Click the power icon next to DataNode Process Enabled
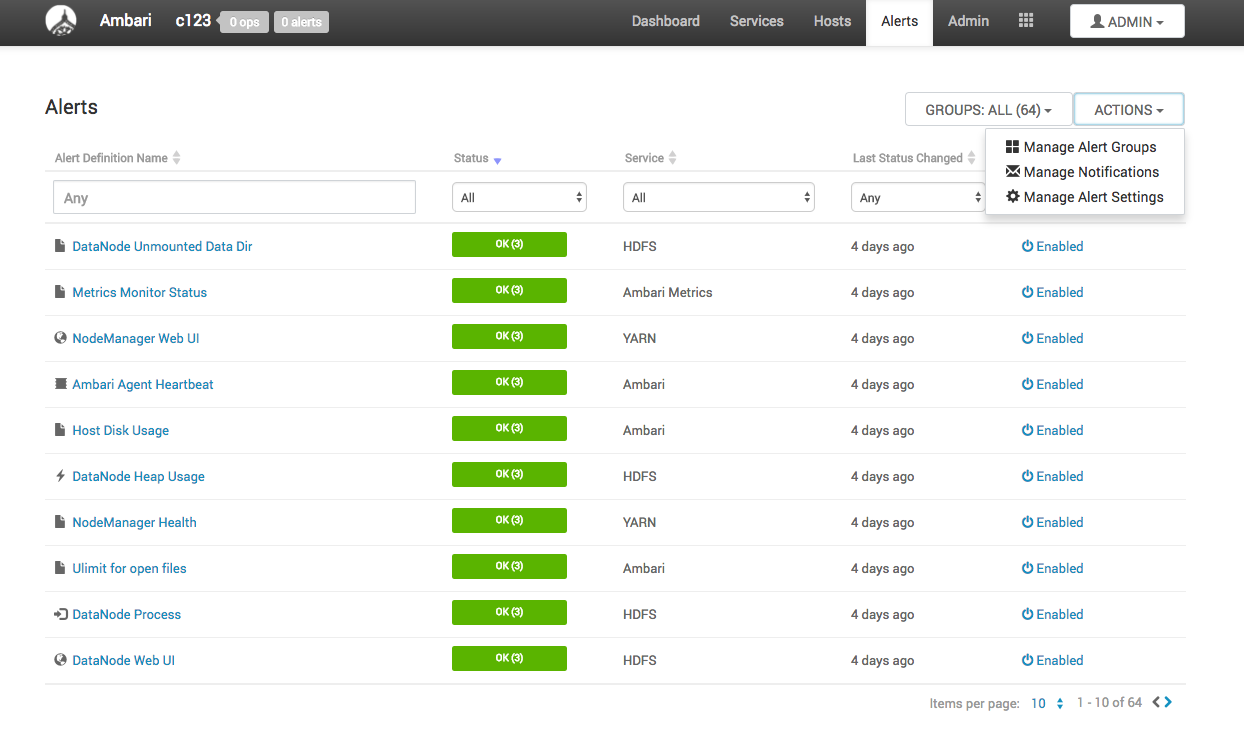Image resolution: width=1244 pixels, height=737 pixels. [1029, 614]
